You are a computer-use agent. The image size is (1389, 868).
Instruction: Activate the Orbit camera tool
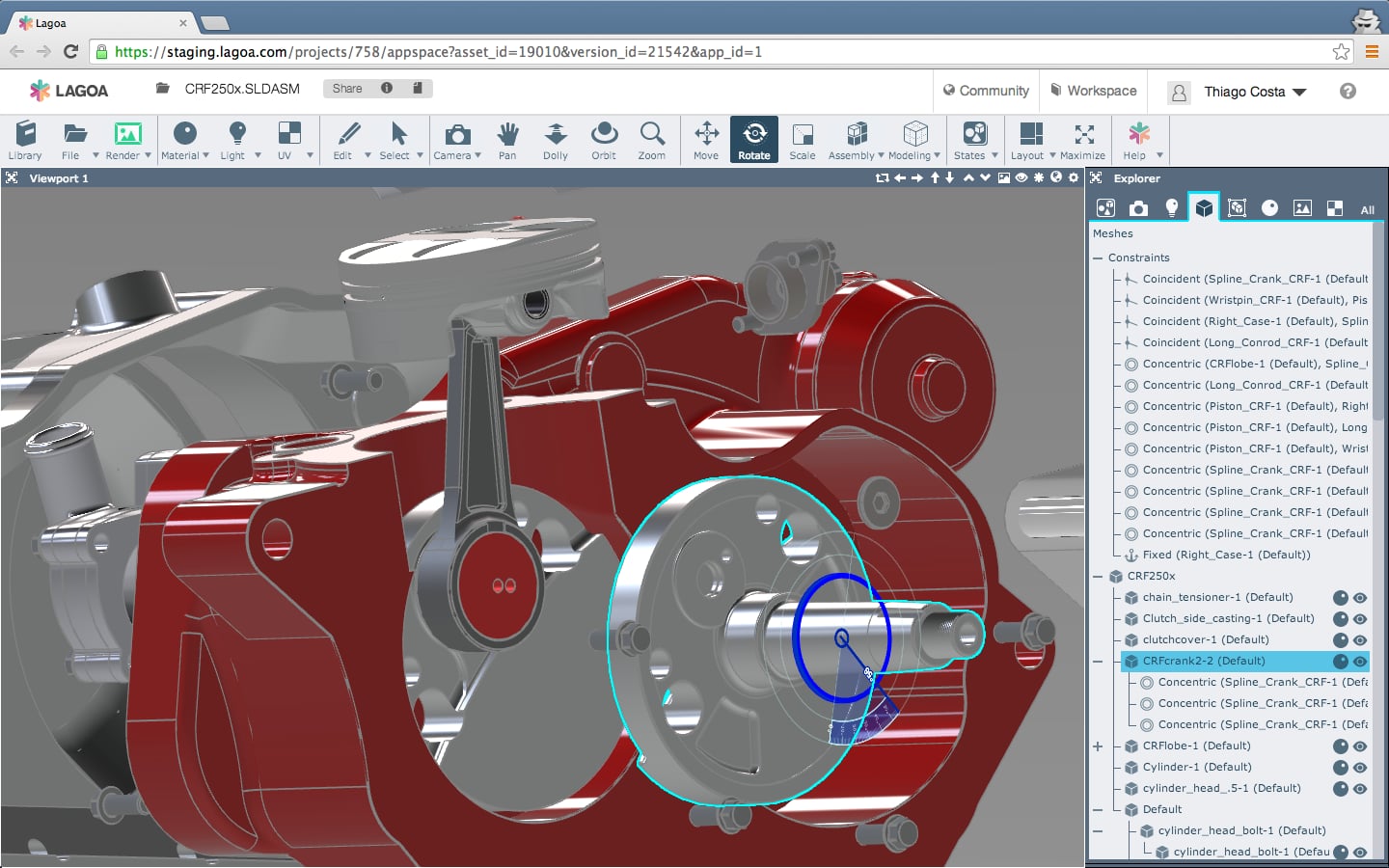[604, 141]
